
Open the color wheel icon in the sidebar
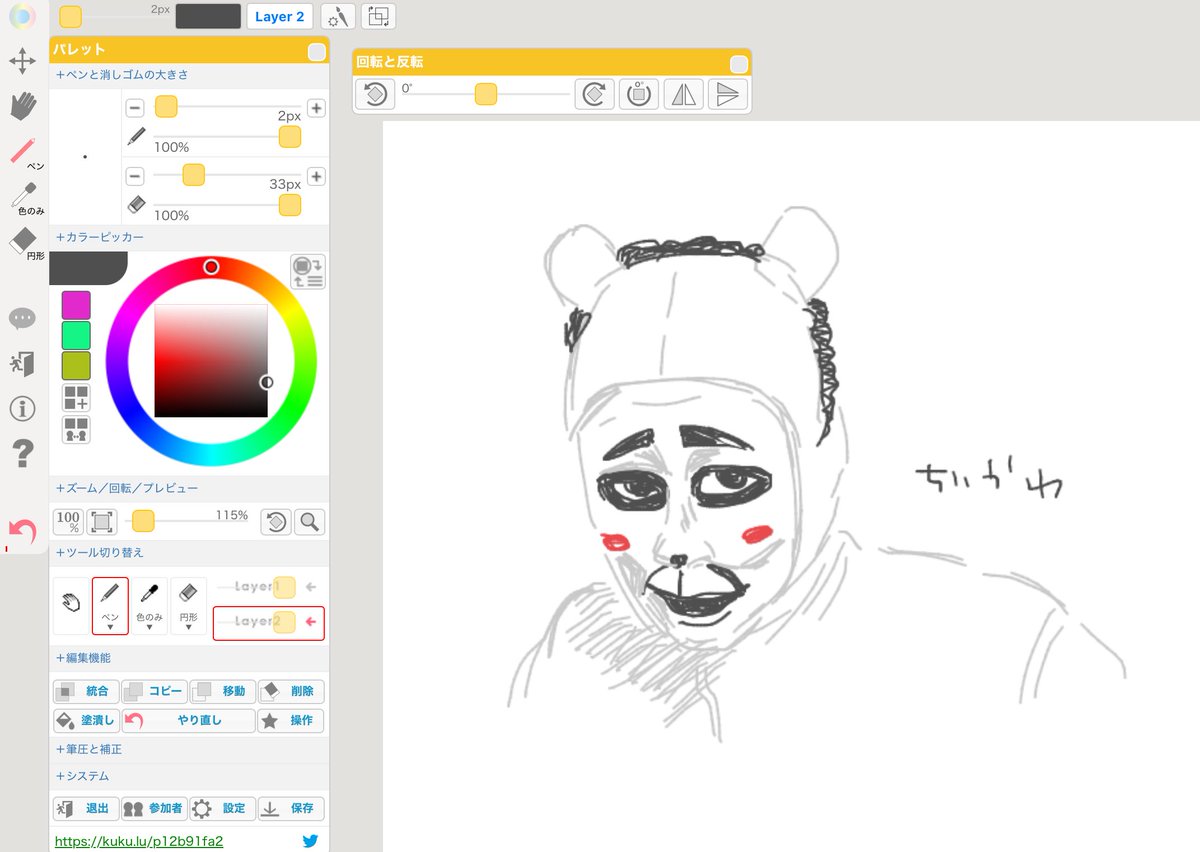click(22, 17)
